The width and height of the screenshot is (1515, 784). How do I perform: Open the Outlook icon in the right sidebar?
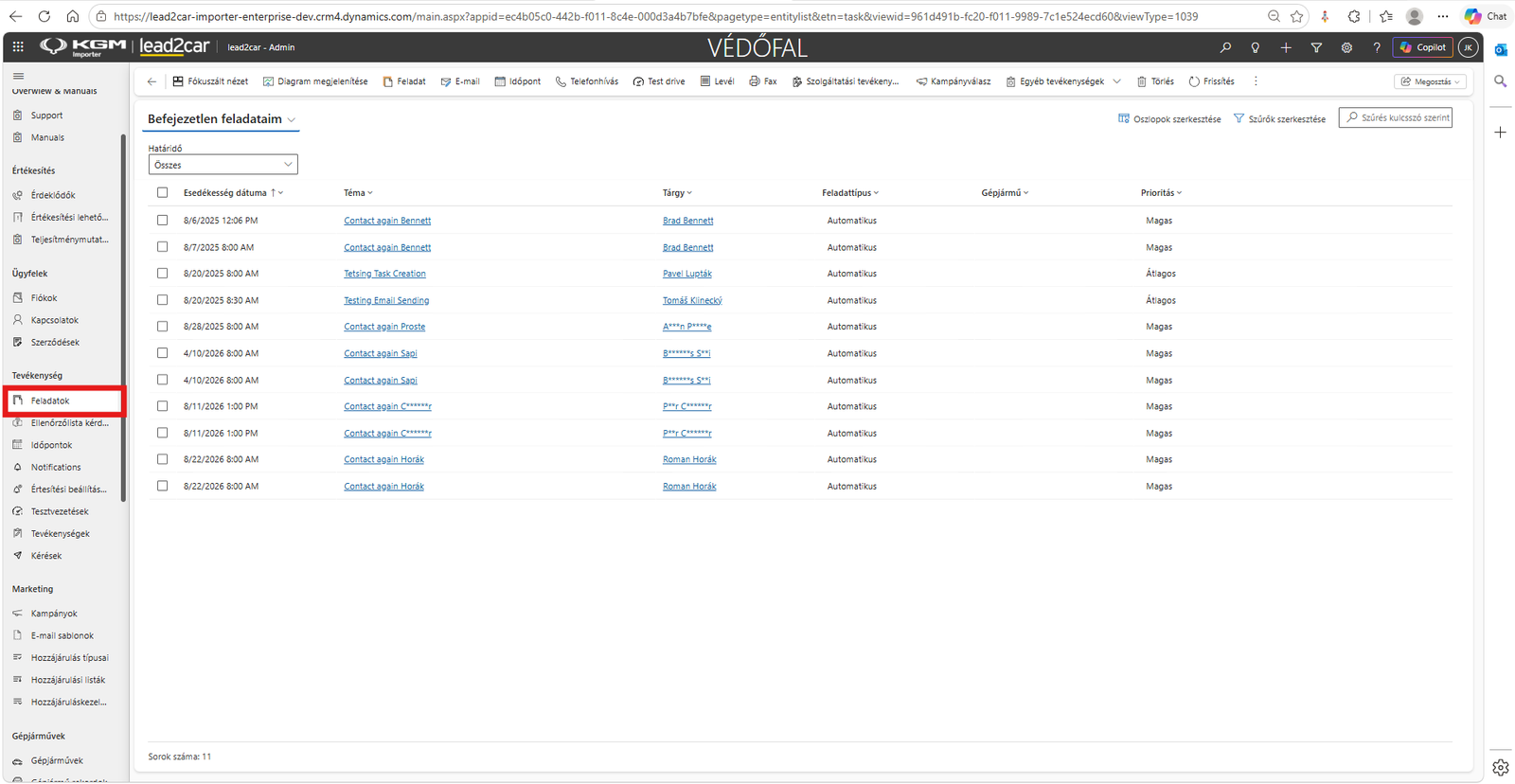[1501, 49]
